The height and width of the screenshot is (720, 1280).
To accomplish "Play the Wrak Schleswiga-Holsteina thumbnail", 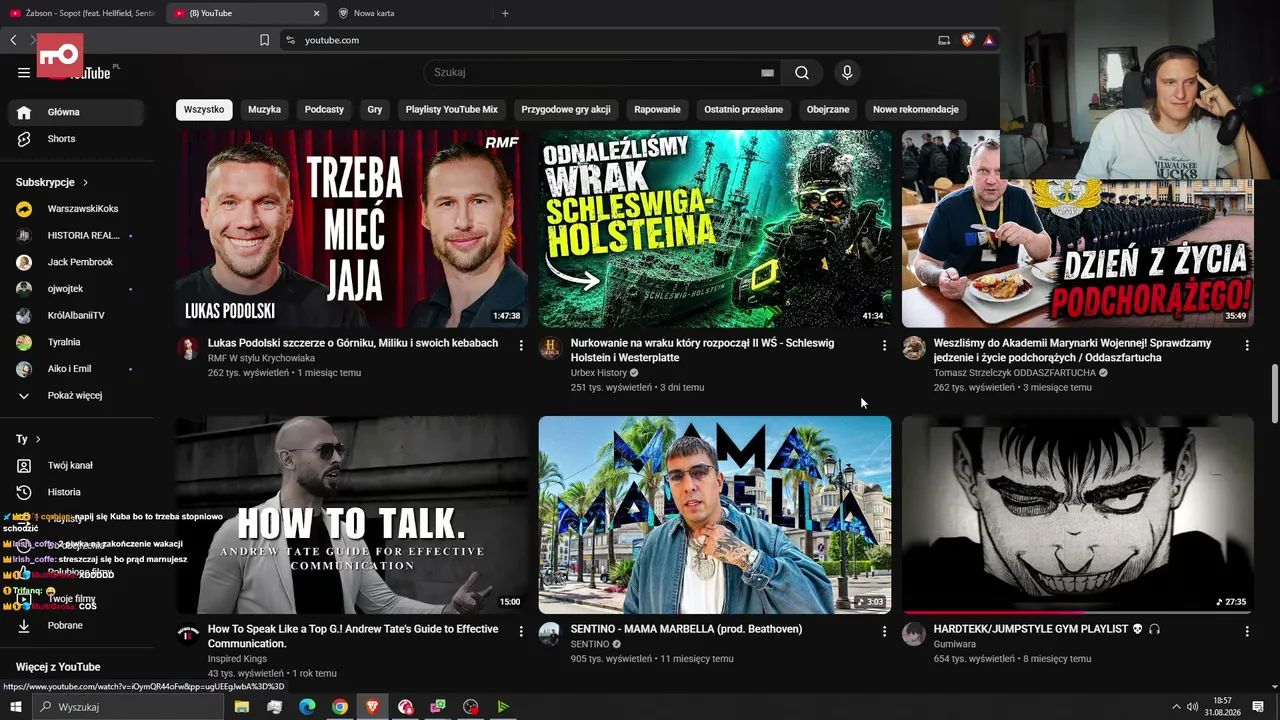I will [715, 229].
